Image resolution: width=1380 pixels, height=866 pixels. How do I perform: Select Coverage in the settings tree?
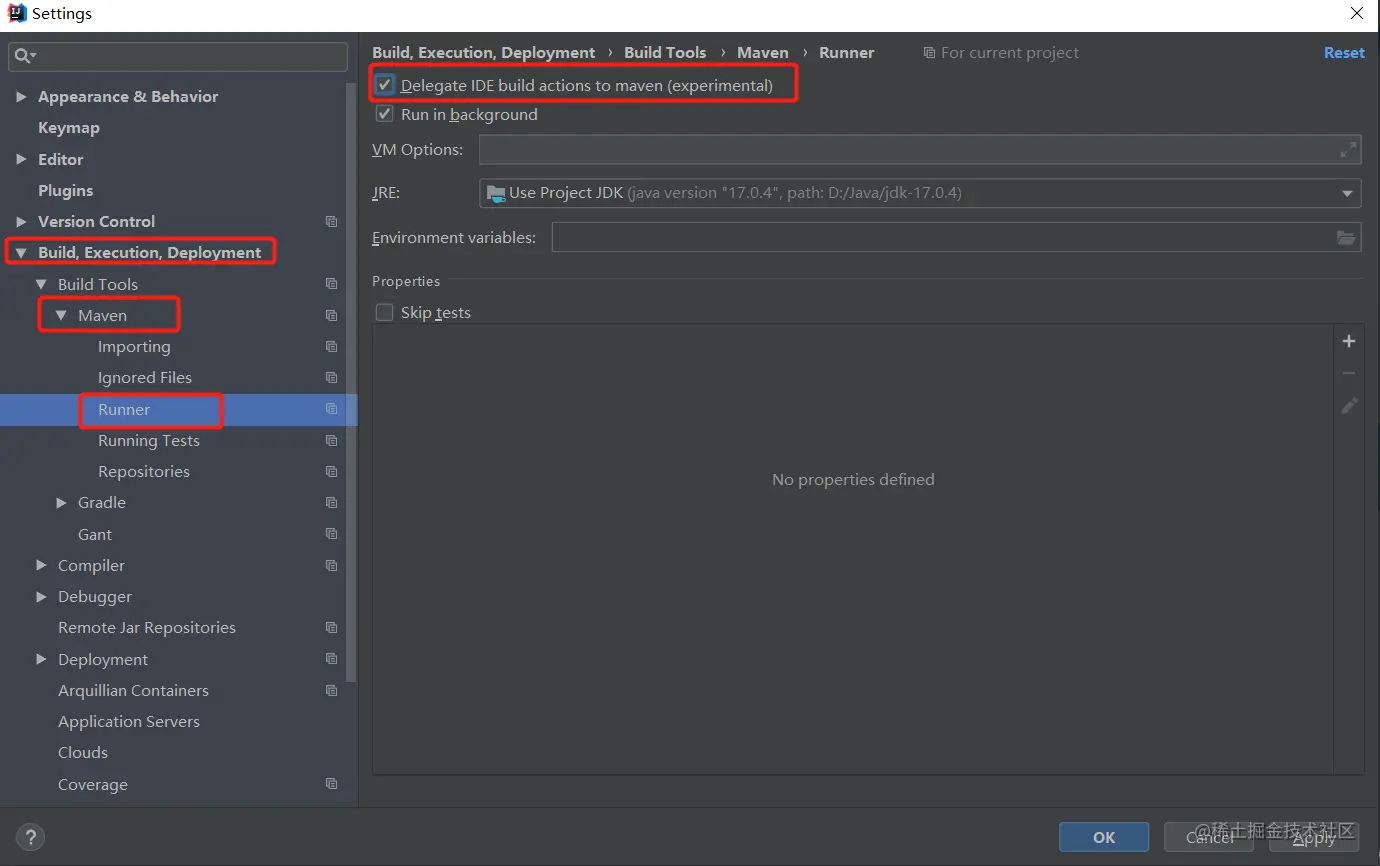(x=93, y=784)
